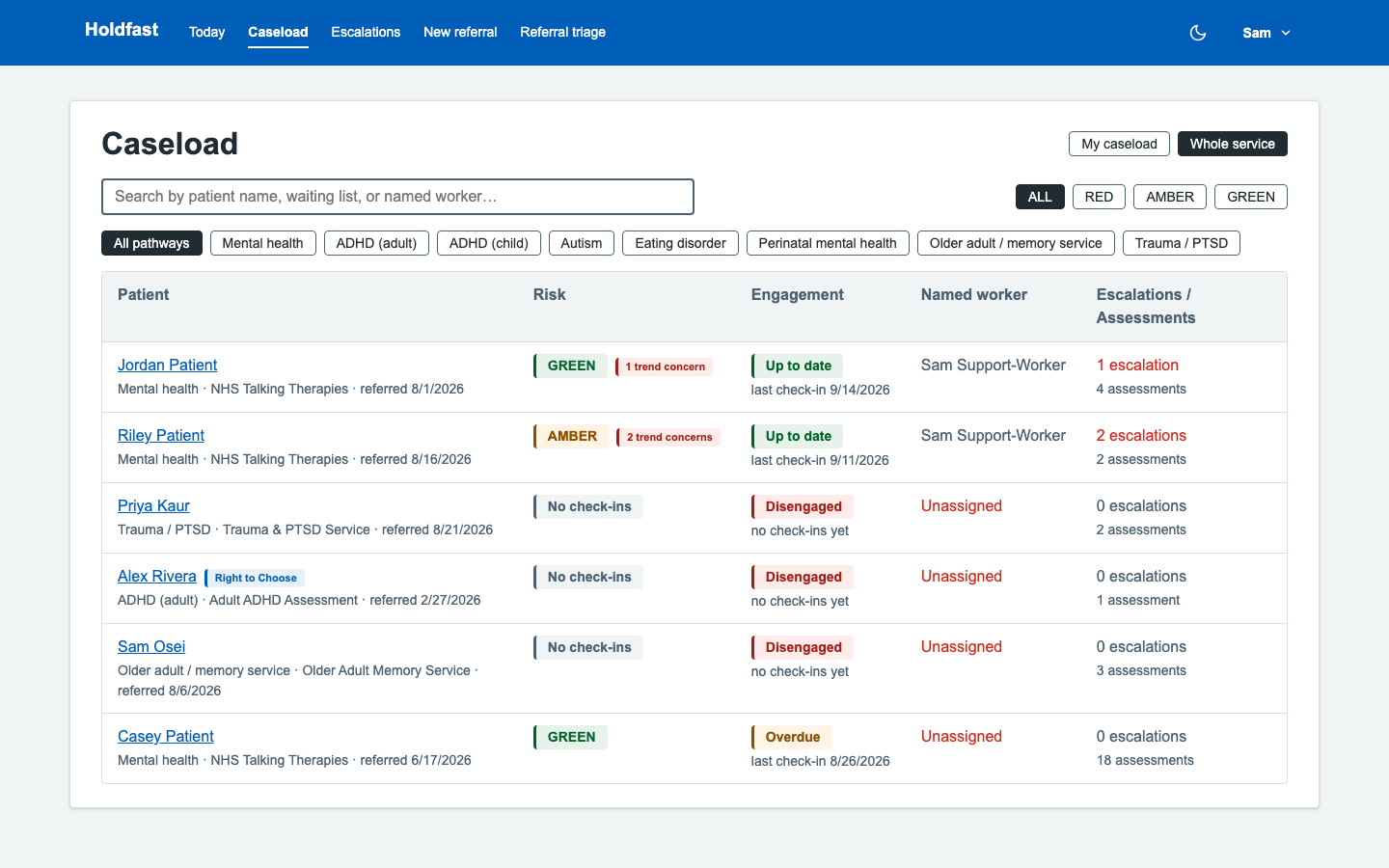Viewport: 1389px width, 868px height.
Task: Click the 2 escalations text
Action: pos(1141,435)
